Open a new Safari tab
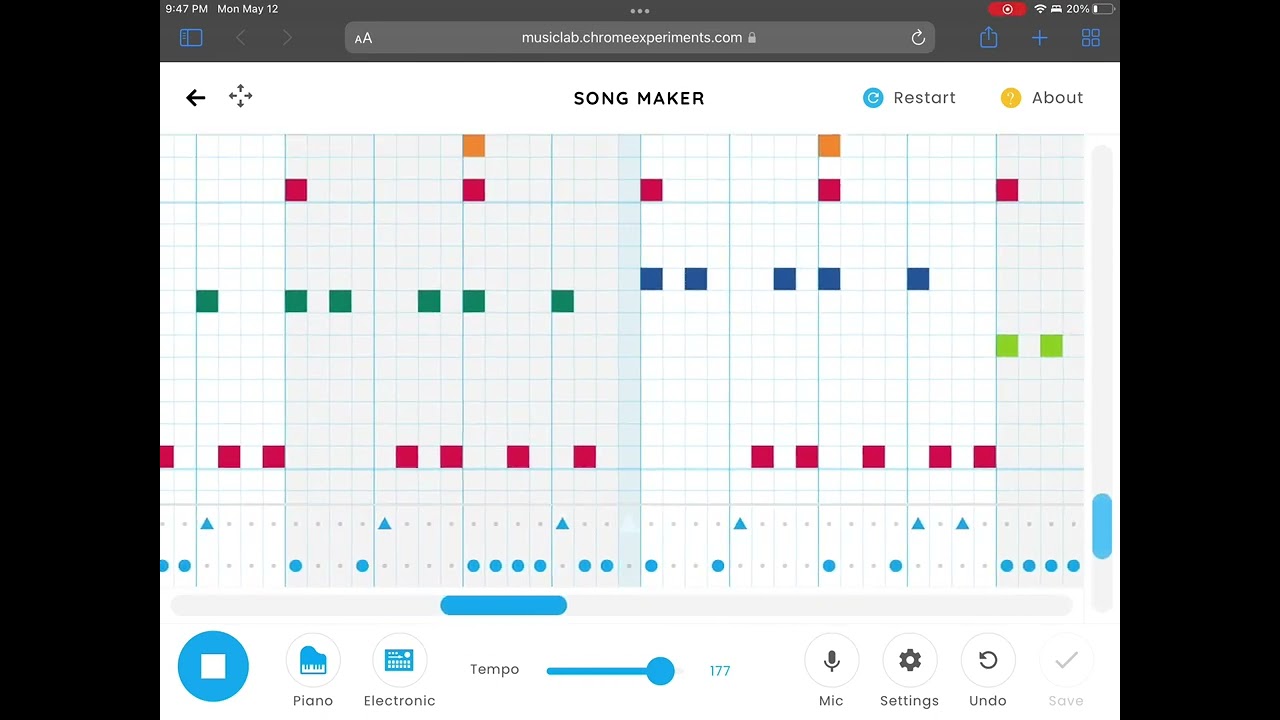 tap(1040, 38)
